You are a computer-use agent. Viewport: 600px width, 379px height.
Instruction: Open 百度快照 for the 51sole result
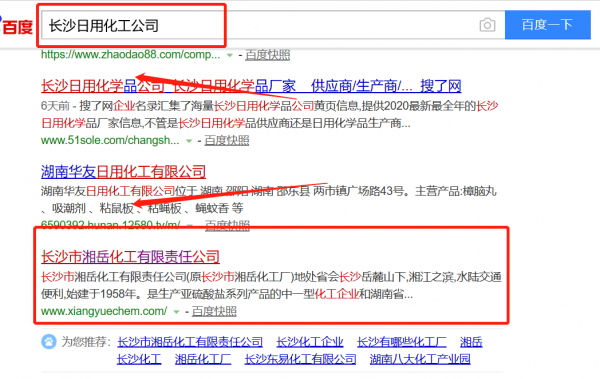point(227,140)
